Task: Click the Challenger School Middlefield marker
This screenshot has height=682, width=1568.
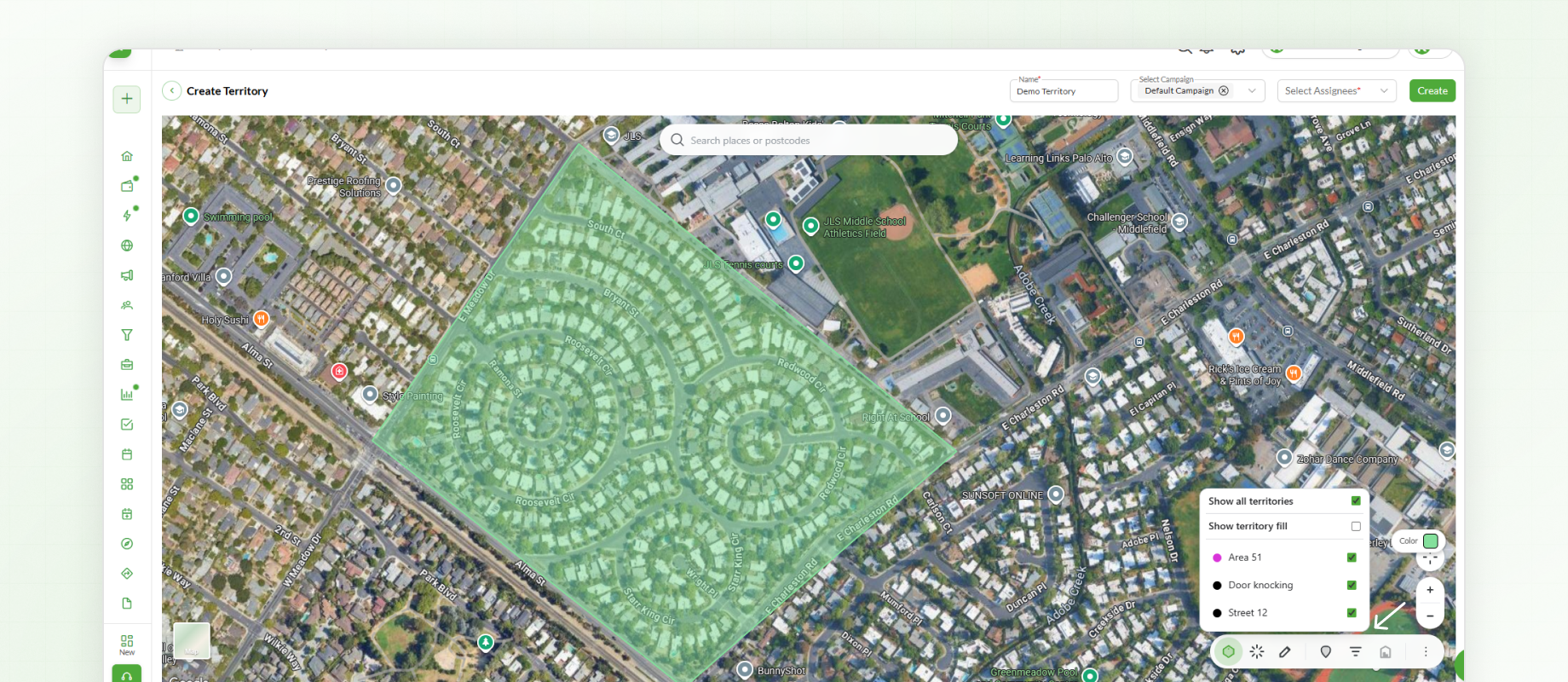Action: (1179, 222)
